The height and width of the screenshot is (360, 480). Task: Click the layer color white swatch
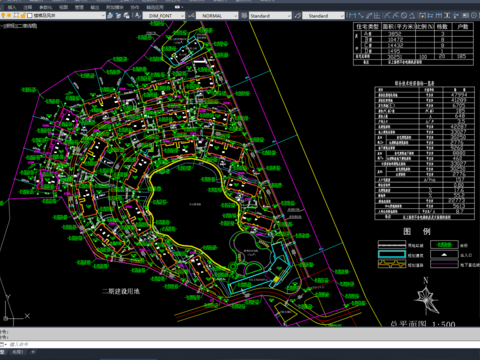(x=30, y=16)
